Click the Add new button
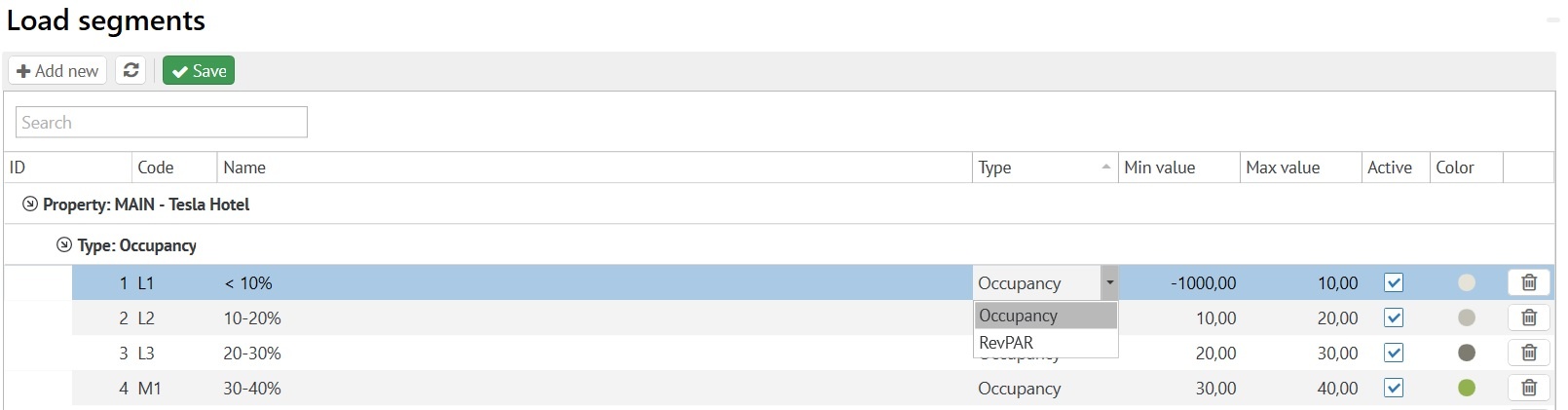Viewport: 1568px width, 410px height. (x=57, y=70)
